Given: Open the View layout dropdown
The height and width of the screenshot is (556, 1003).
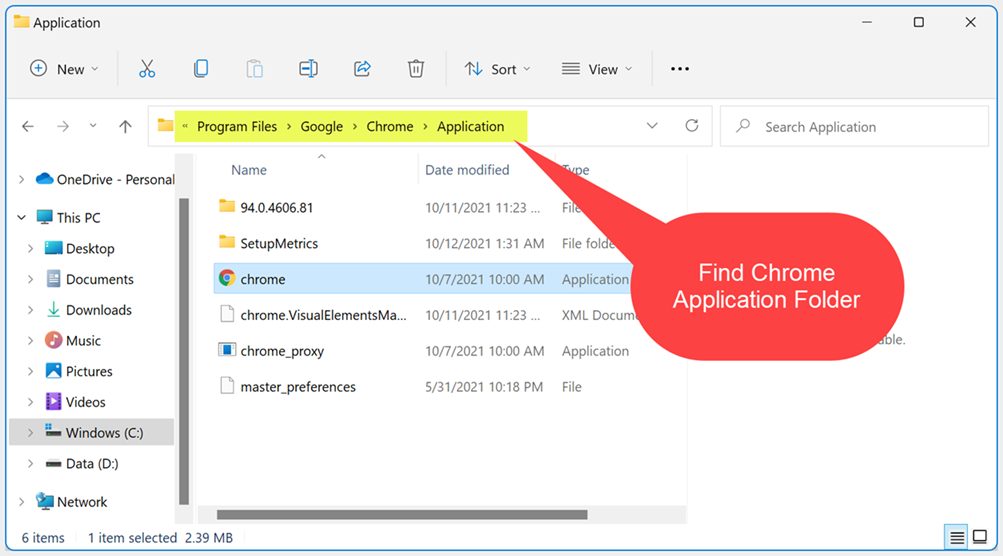Looking at the screenshot, I should 597,69.
